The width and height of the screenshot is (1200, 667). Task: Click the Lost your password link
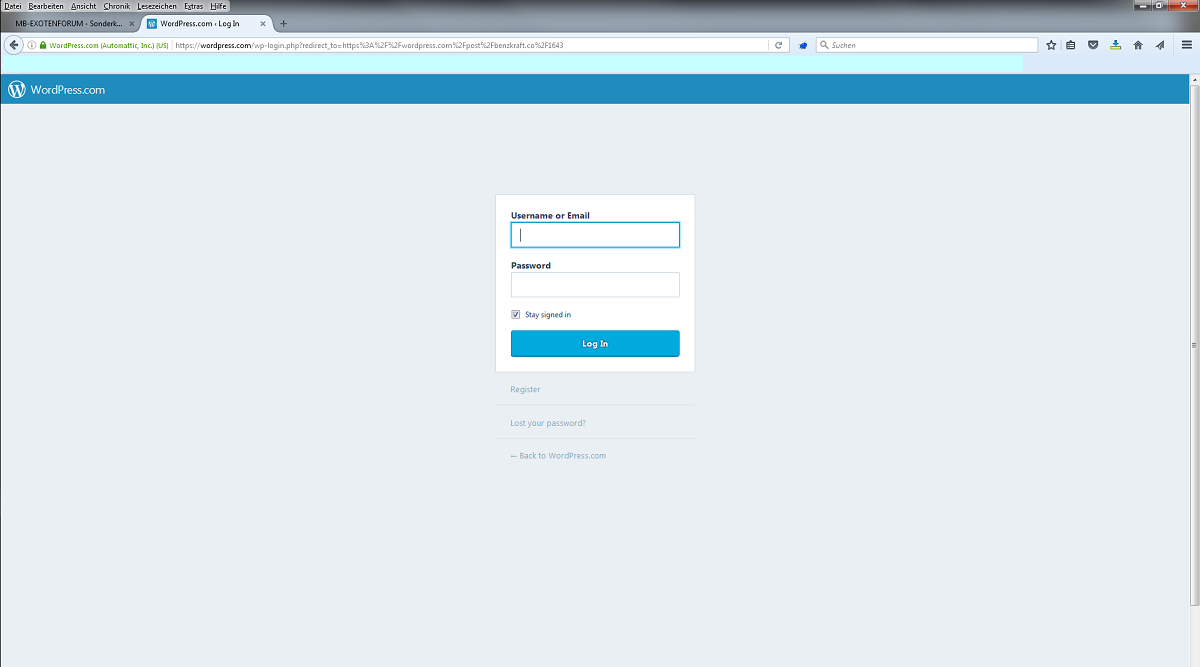click(x=548, y=423)
